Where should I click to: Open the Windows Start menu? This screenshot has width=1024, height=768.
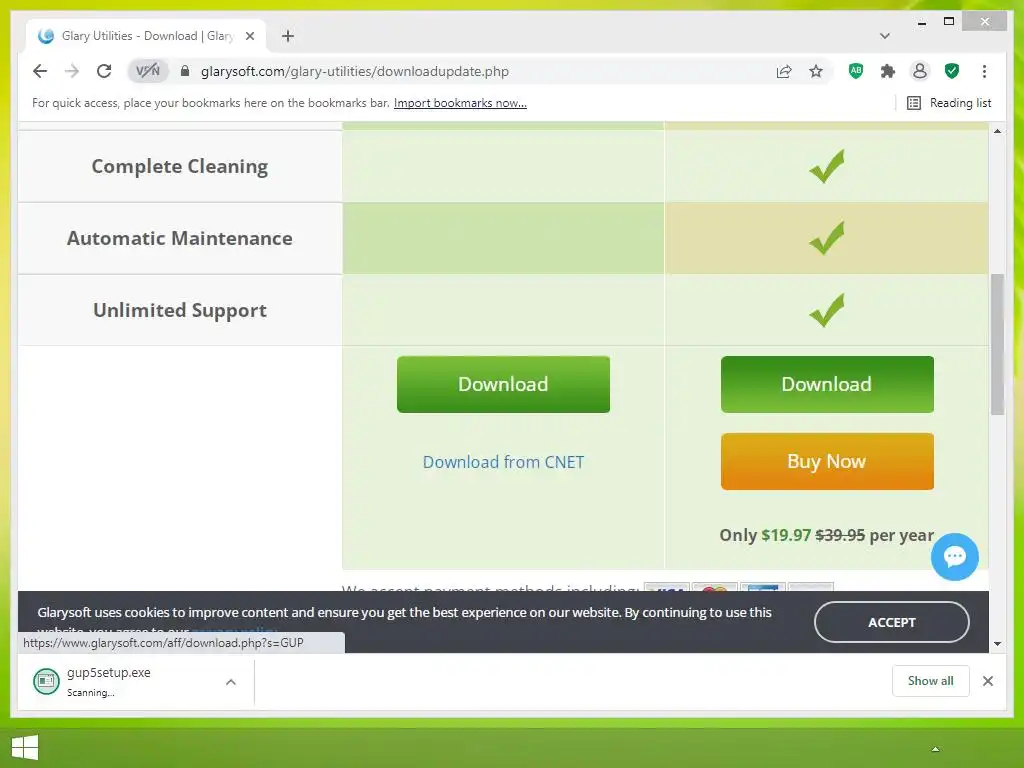(25, 747)
